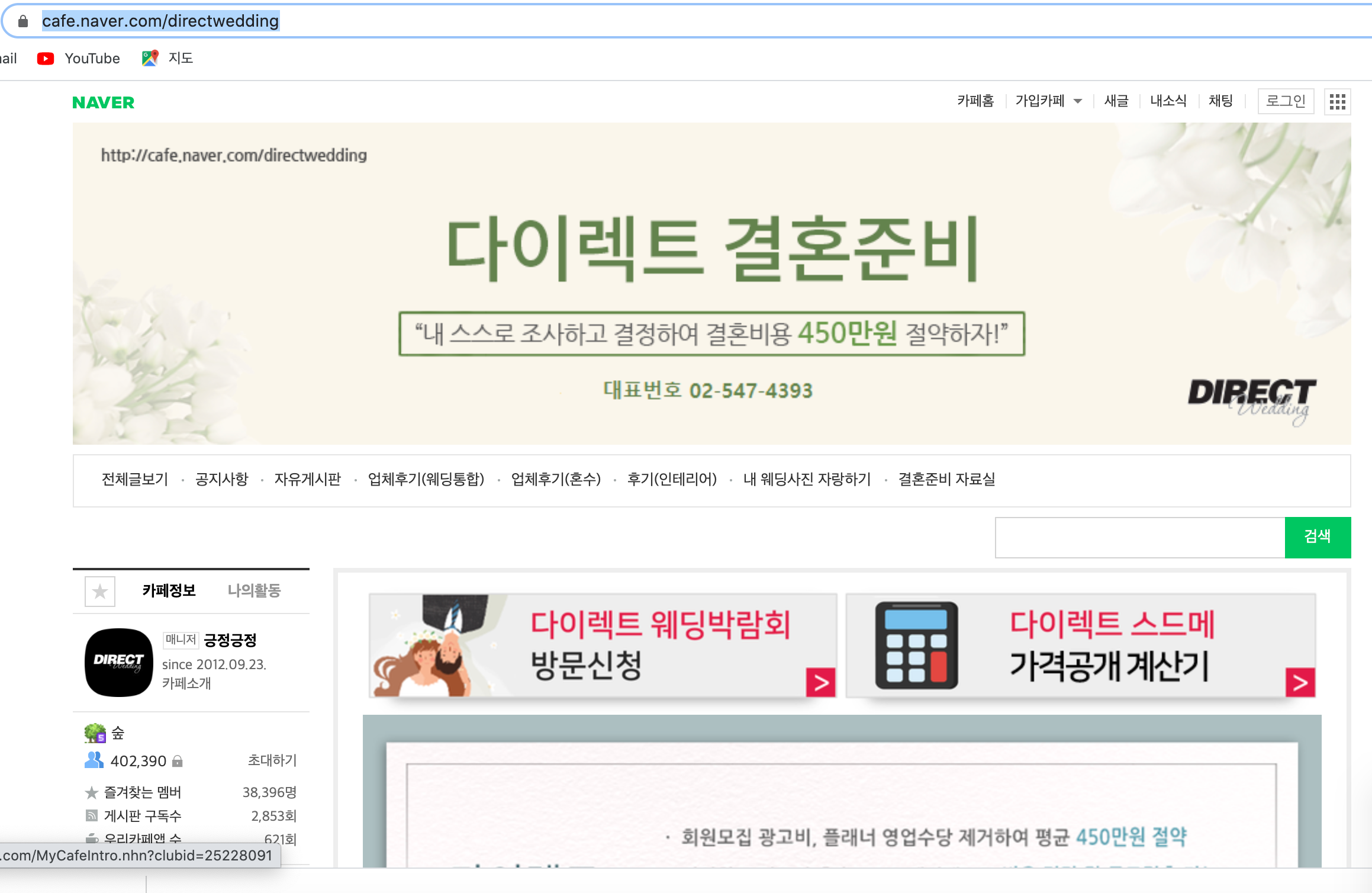Switch to the 나의활동 tab

click(x=254, y=590)
